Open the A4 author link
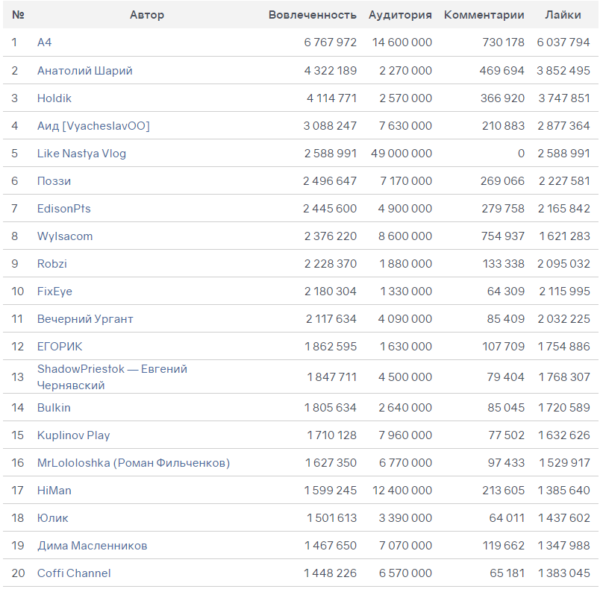This screenshot has height=589, width=600. pos(44,42)
